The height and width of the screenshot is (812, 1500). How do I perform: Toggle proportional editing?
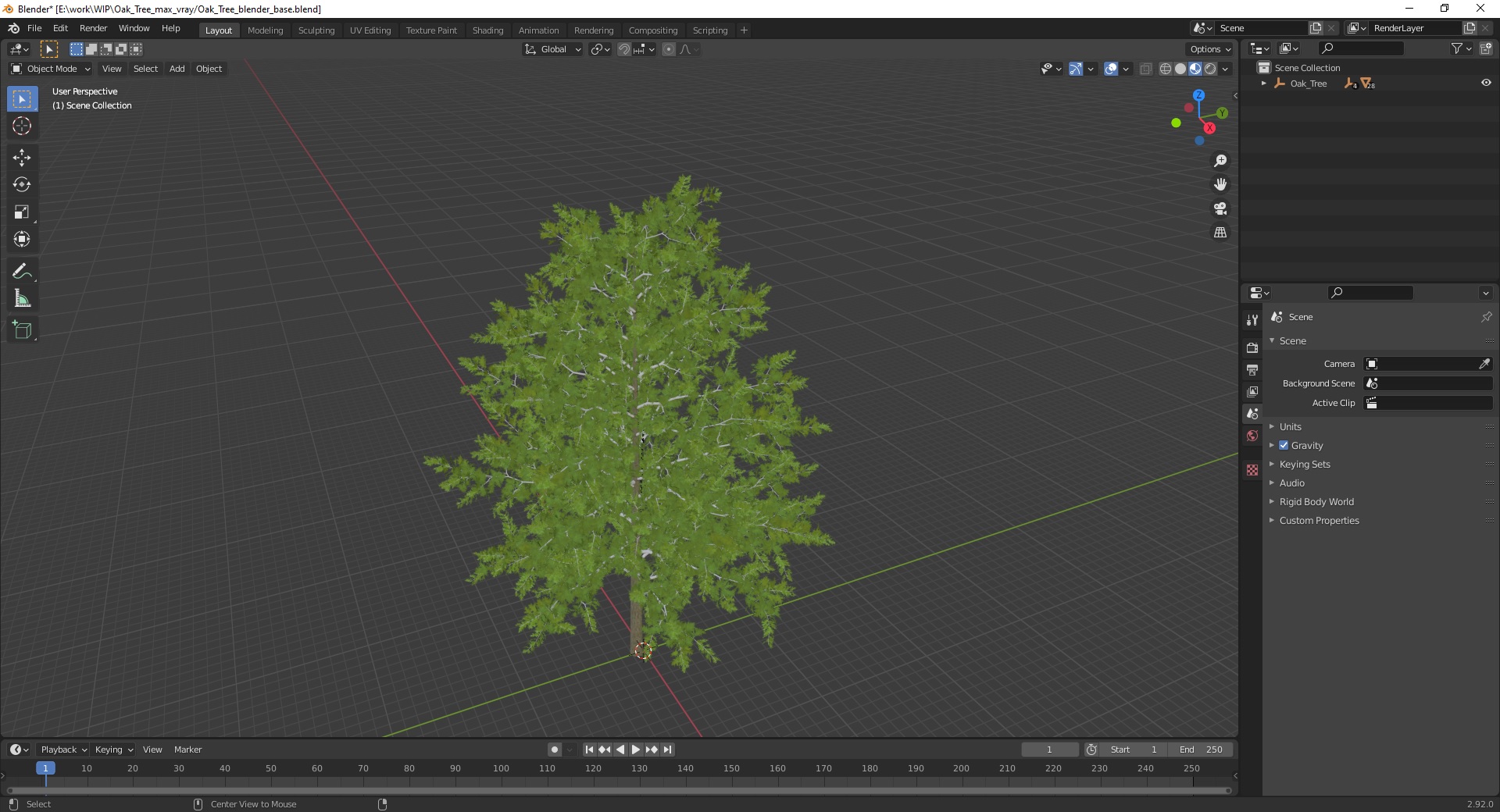click(669, 49)
